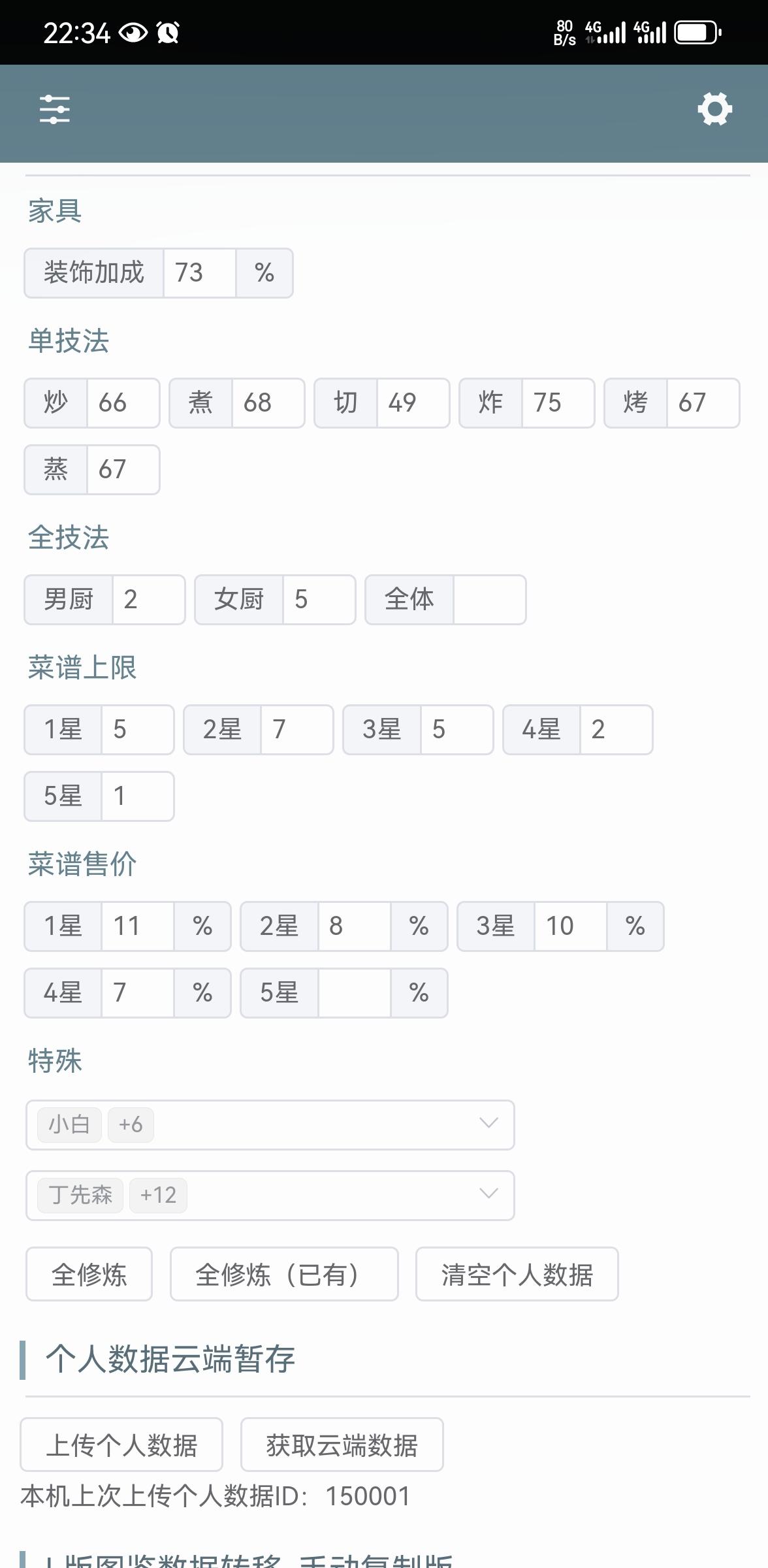Open the filter sliders menu icon

click(54, 109)
